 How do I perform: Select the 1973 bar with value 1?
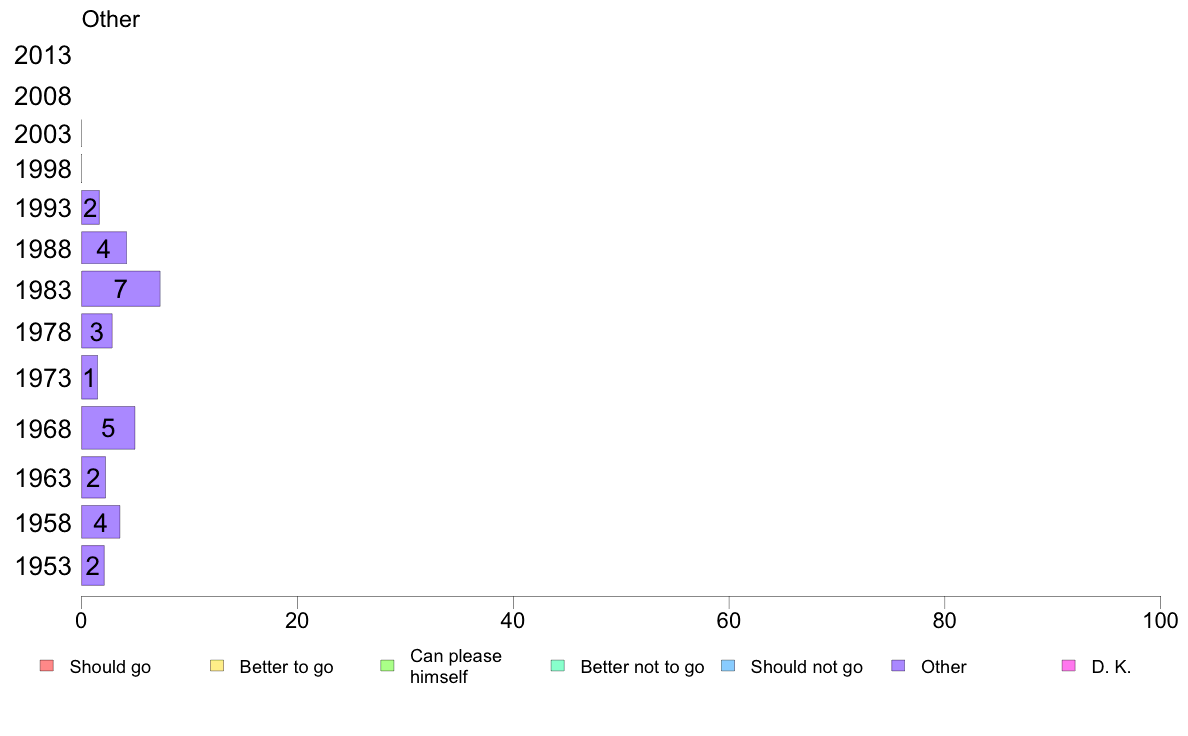coord(89,377)
